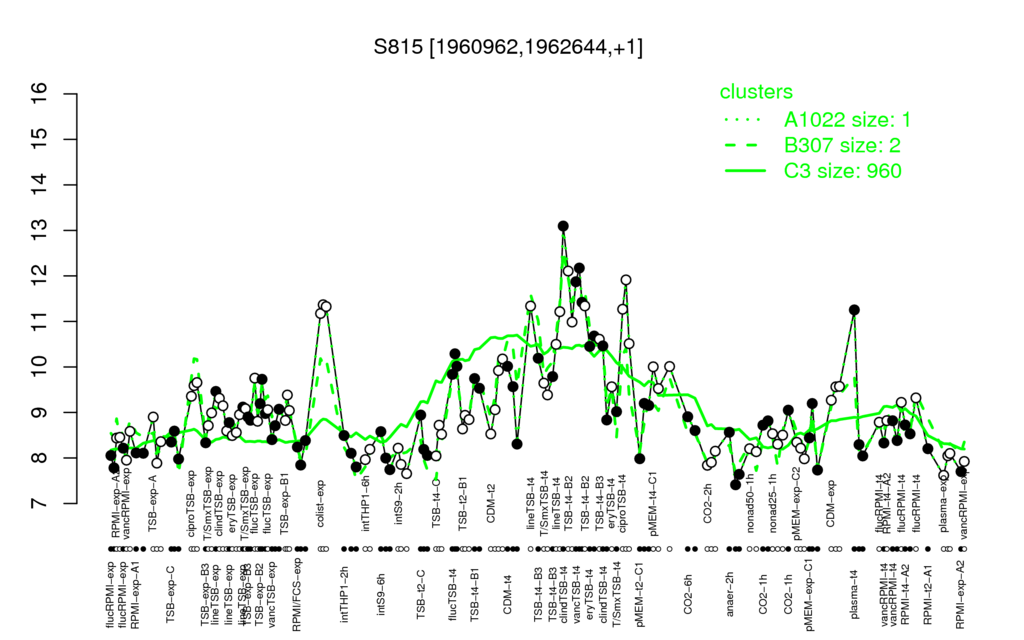The width and height of the screenshot is (1024, 640).
Task: Click y-axis tick label 13
Action: [x=40, y=231]
